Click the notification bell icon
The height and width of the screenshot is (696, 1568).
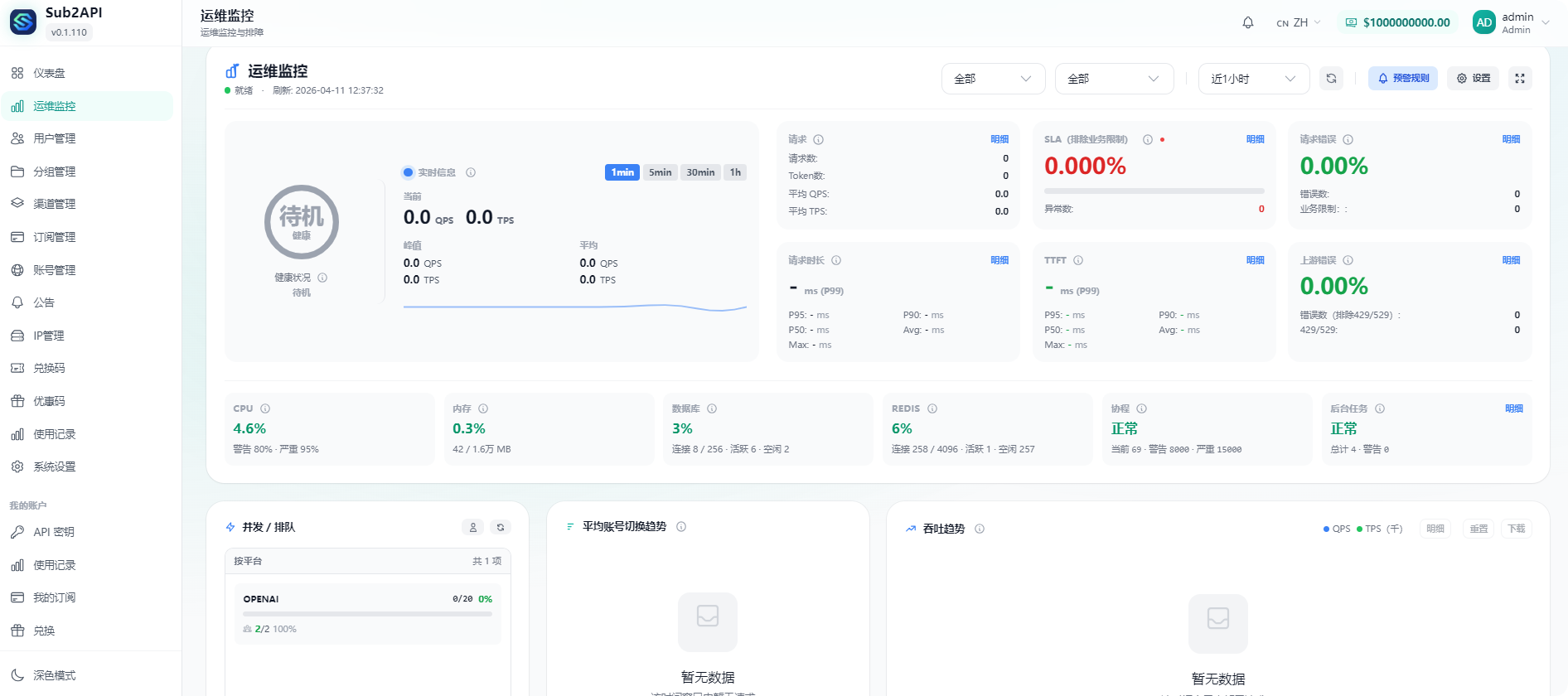(1247, 22)
